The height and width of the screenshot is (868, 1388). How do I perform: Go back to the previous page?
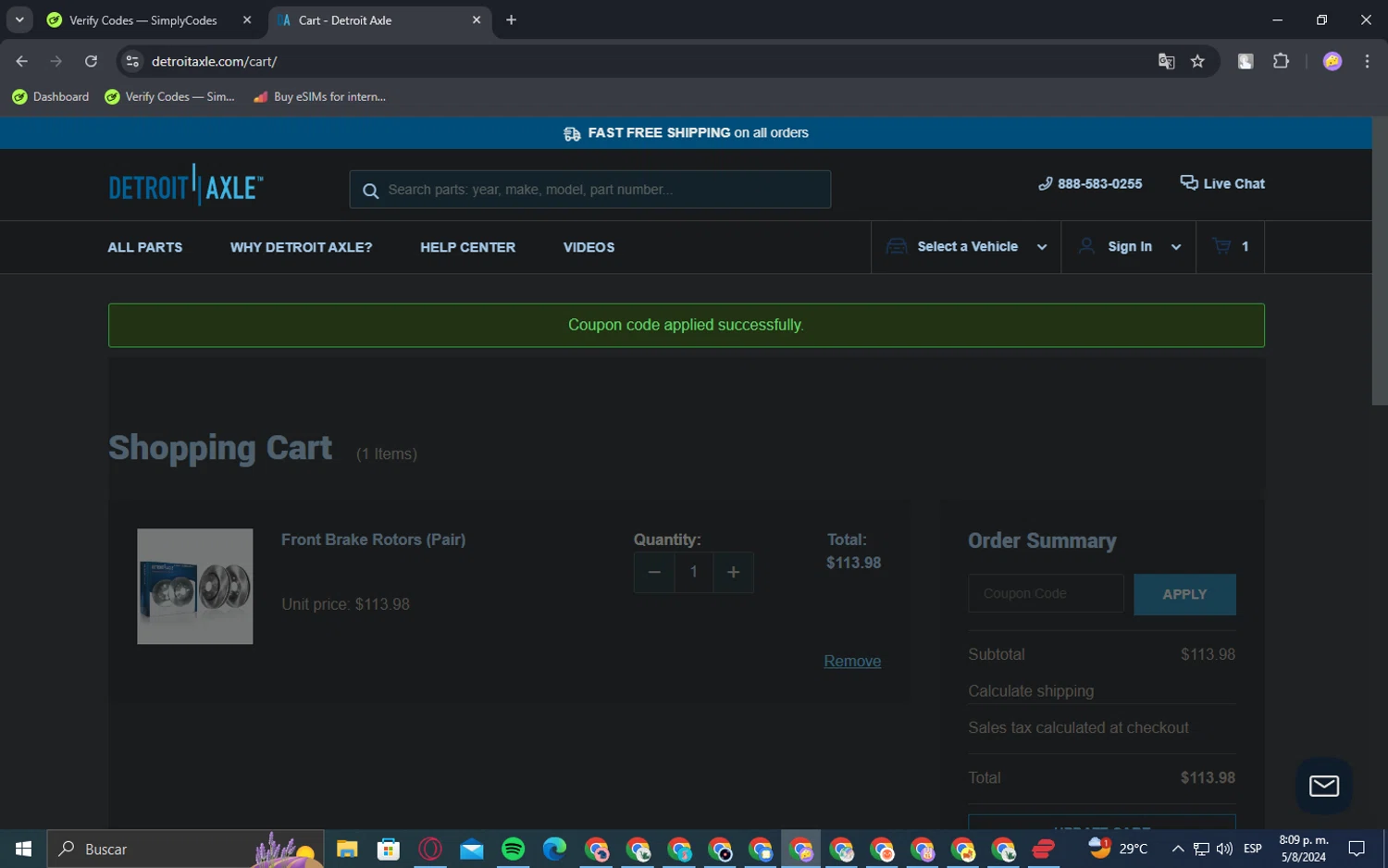(x=22, y=61)
